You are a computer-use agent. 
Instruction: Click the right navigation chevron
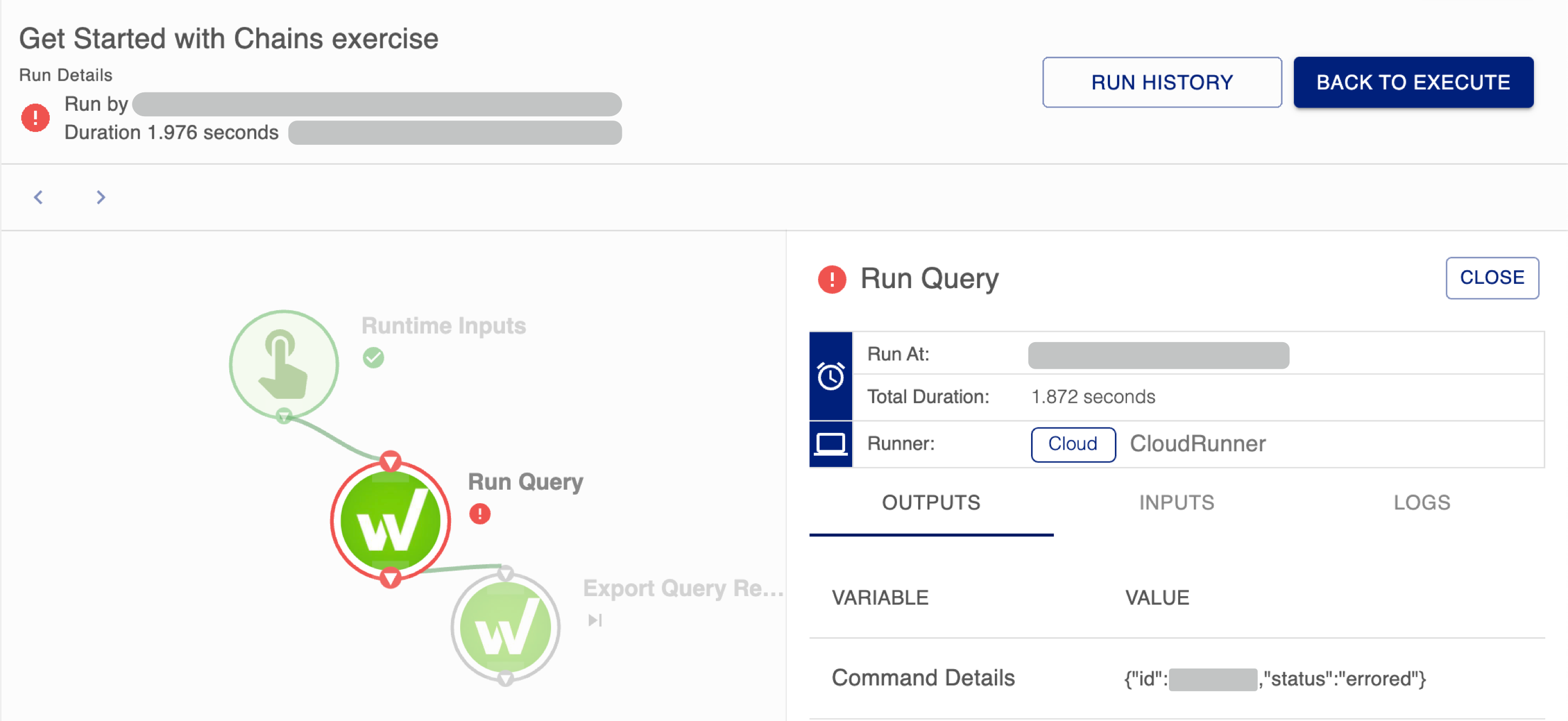(101, 197)
